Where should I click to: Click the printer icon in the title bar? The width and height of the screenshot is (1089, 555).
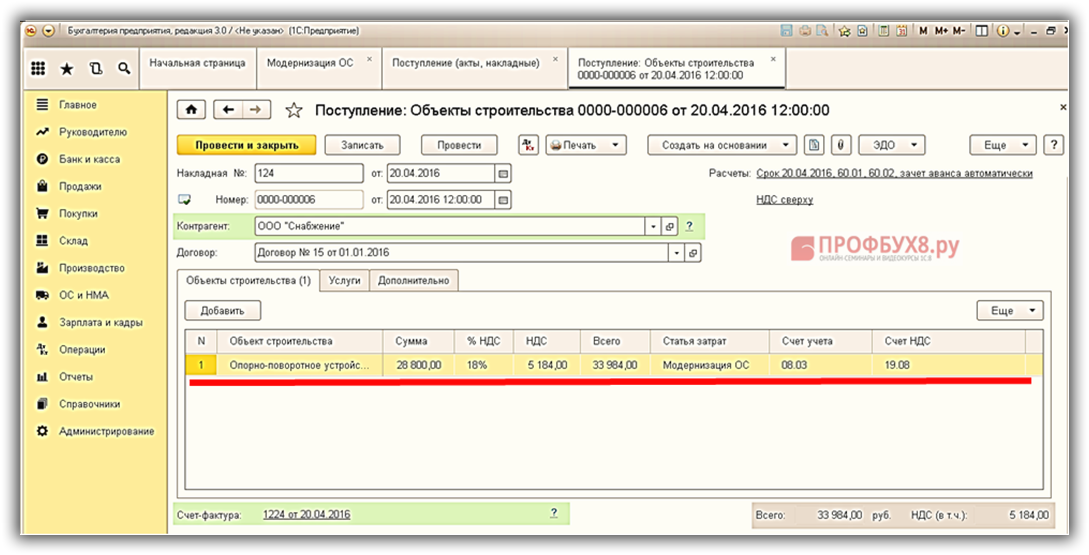(x=805, y=31)
